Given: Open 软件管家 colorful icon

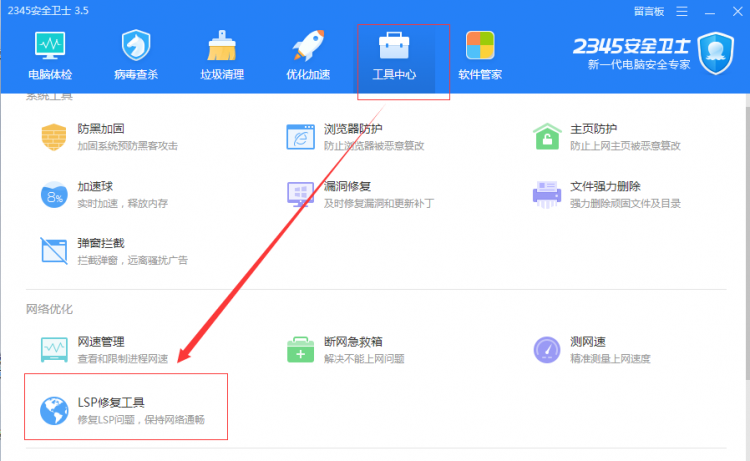Looking at the screenshot, I should pos(480,45).
